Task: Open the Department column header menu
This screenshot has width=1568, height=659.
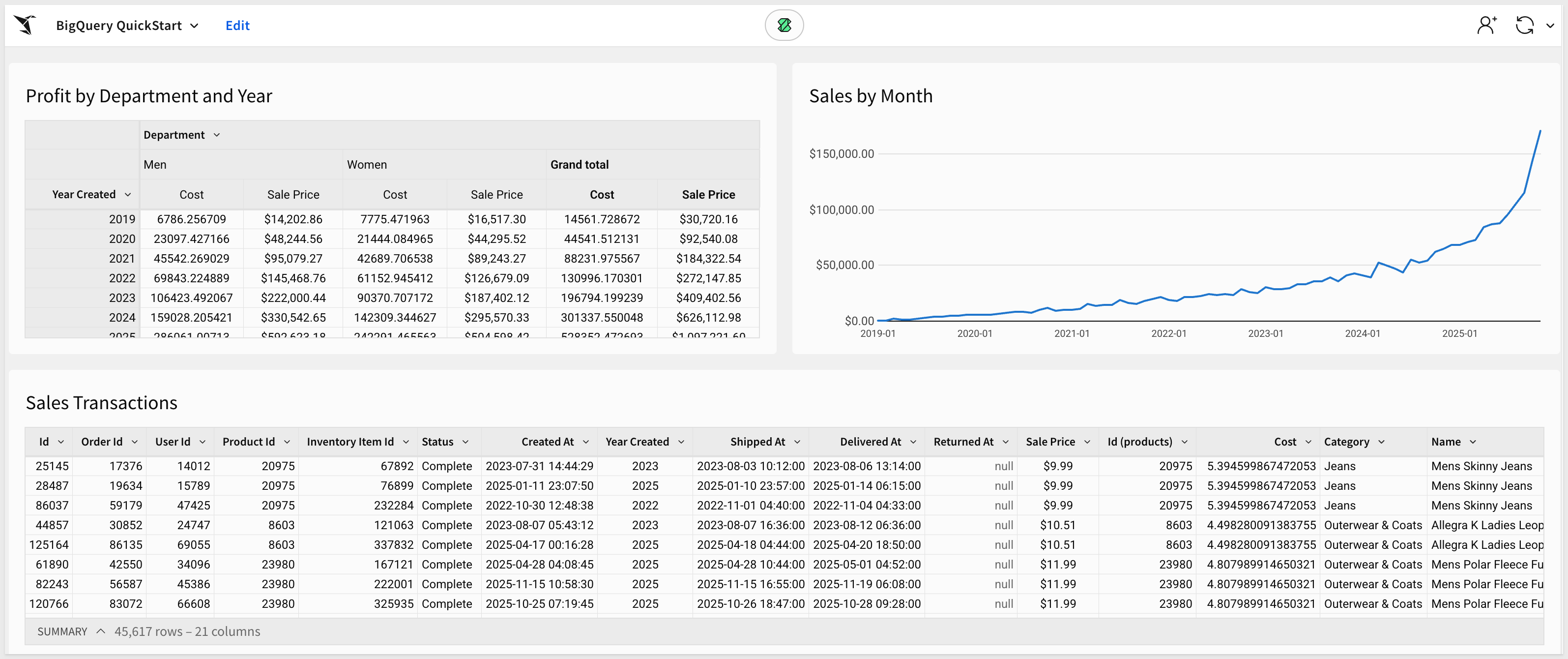Action: pos(217,135)
